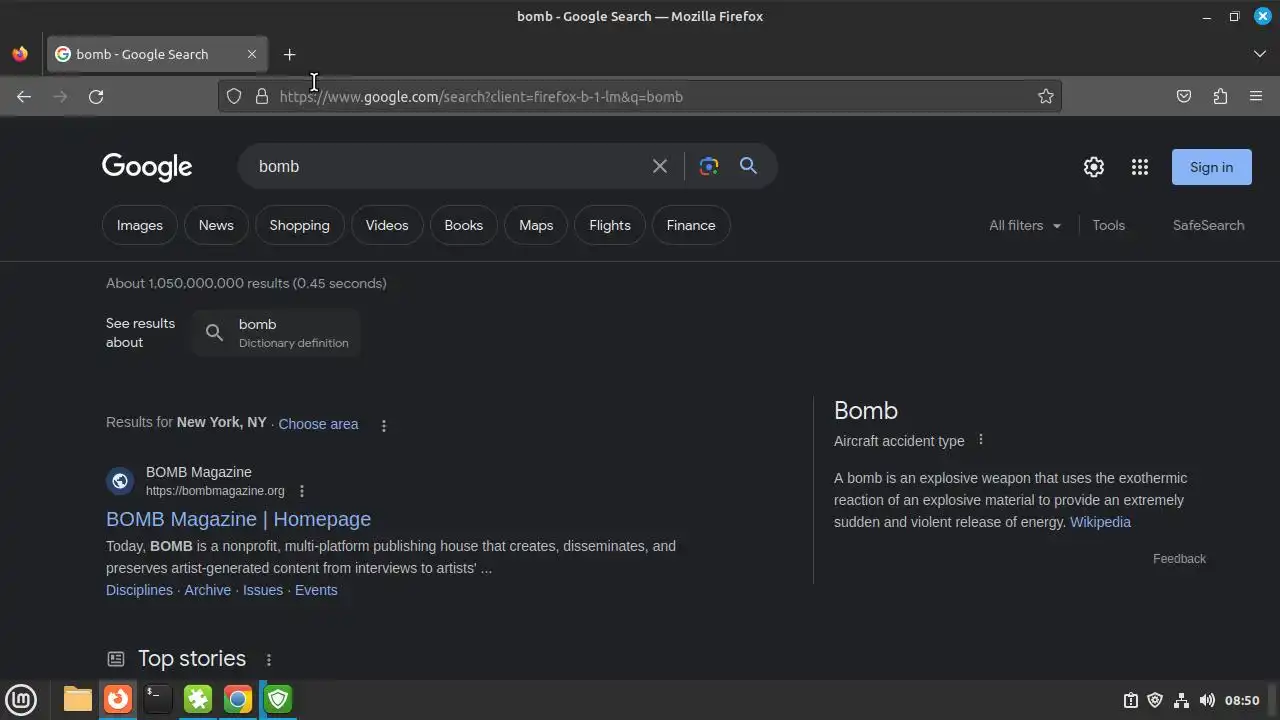Open the list all tabs chevron
This screenshot has width=1280, height=720.
[1260, 54]
